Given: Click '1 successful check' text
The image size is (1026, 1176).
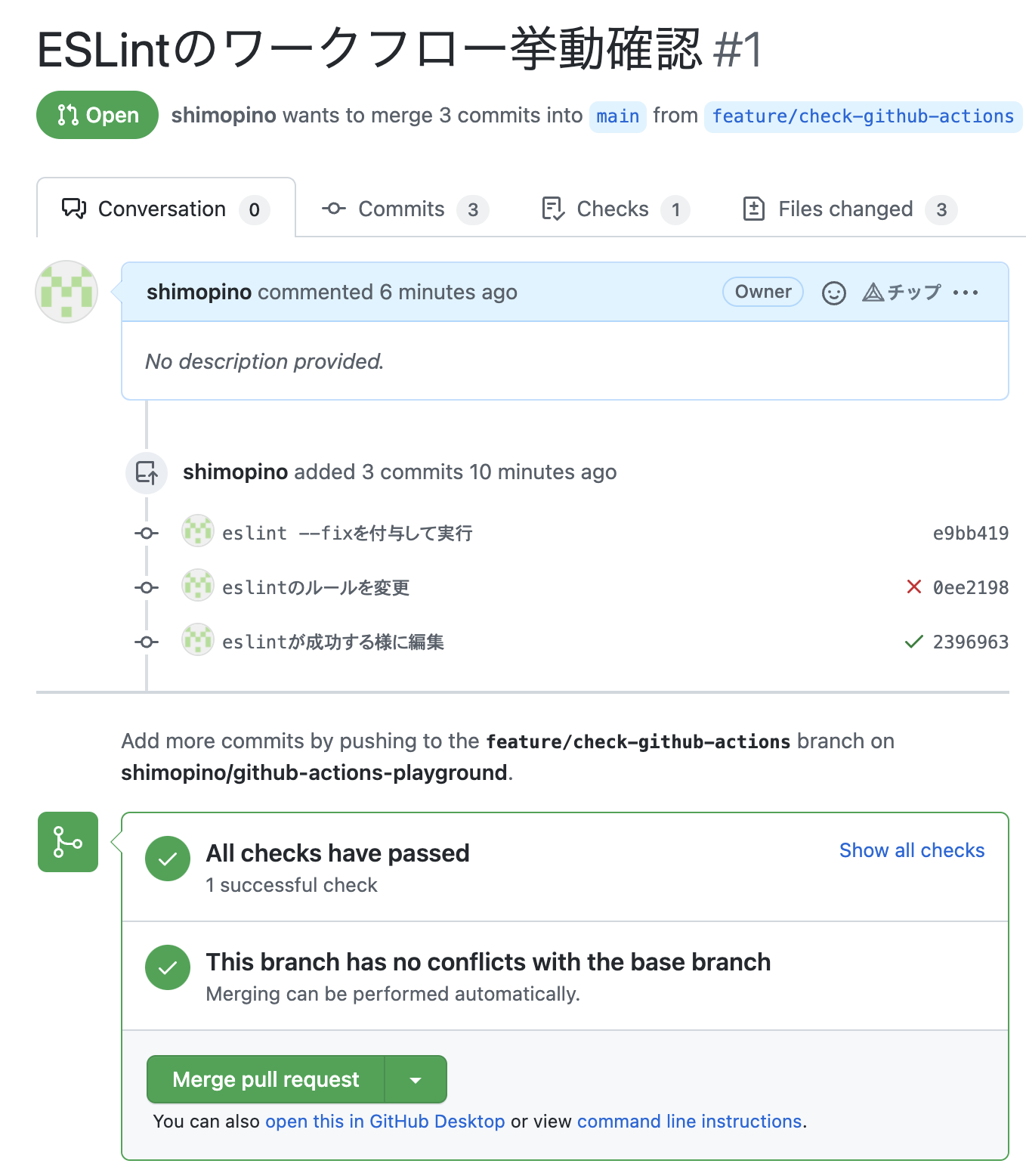Looking at the screenshot, I should (292, 885).
